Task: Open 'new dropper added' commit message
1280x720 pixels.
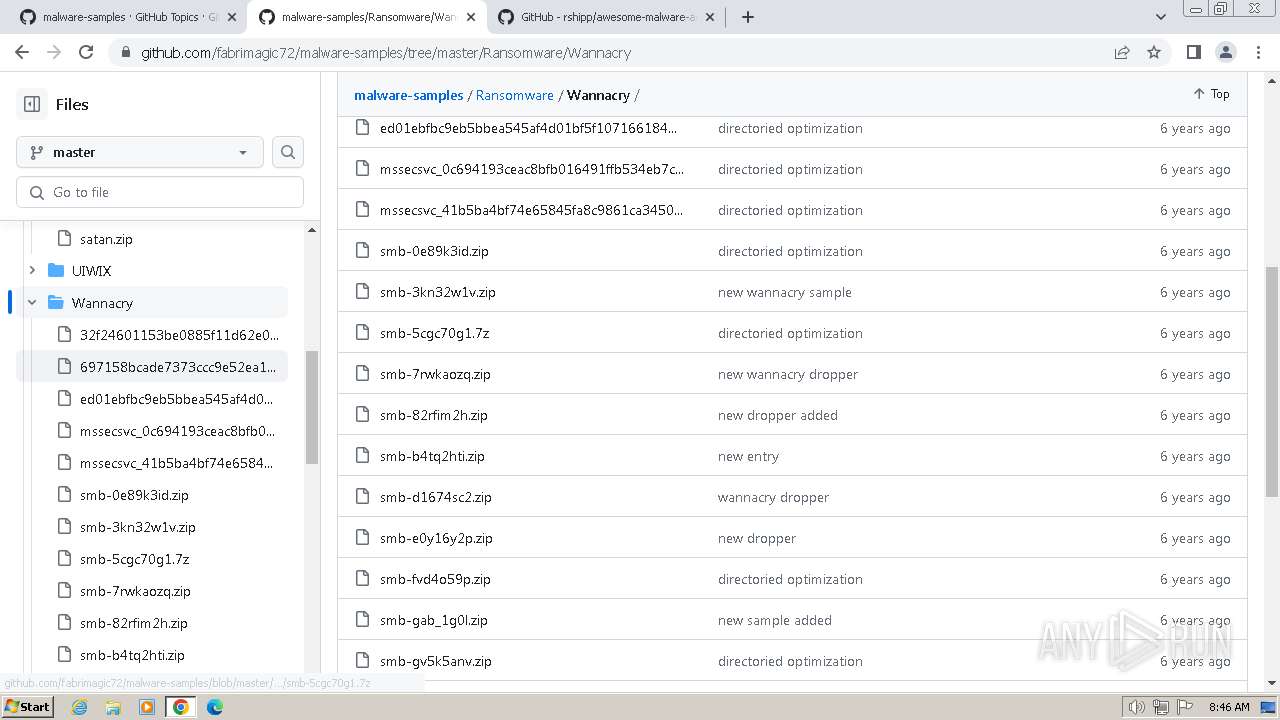Action: tap(778, 415)
